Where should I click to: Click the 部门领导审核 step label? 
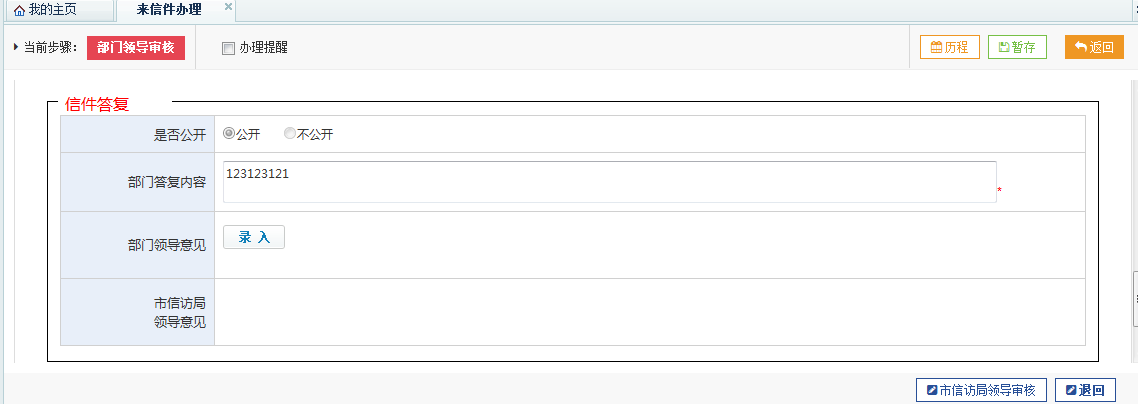click(x=136, y=48)
